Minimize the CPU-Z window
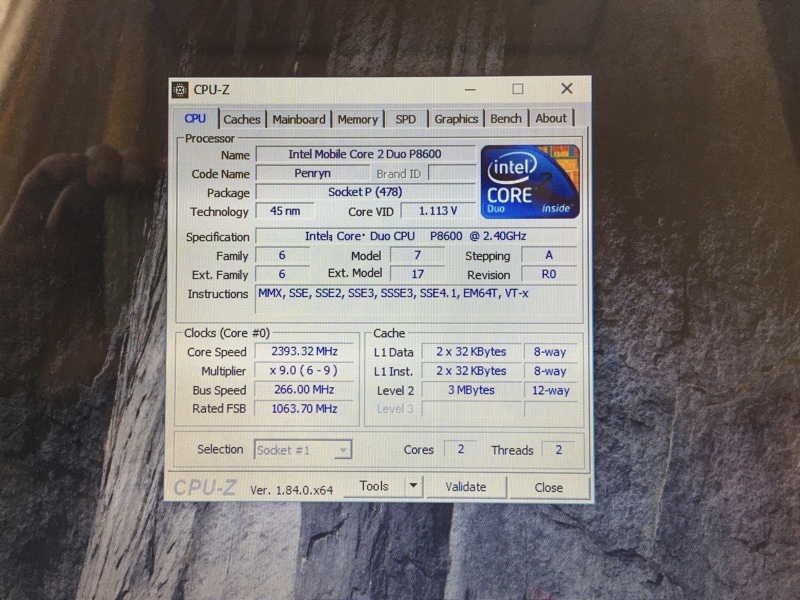This screenshot has width=800, height=600. [x=470, y=90]
